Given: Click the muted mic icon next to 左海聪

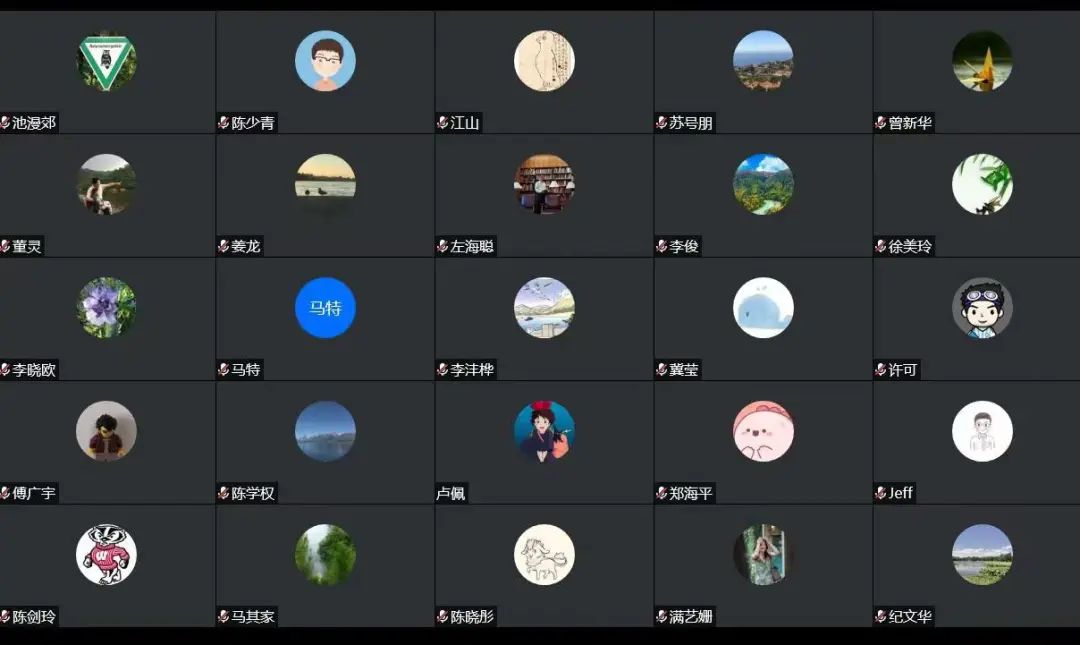Looking at the screenshot, I should pyautogui.click(x=442, y=246).
